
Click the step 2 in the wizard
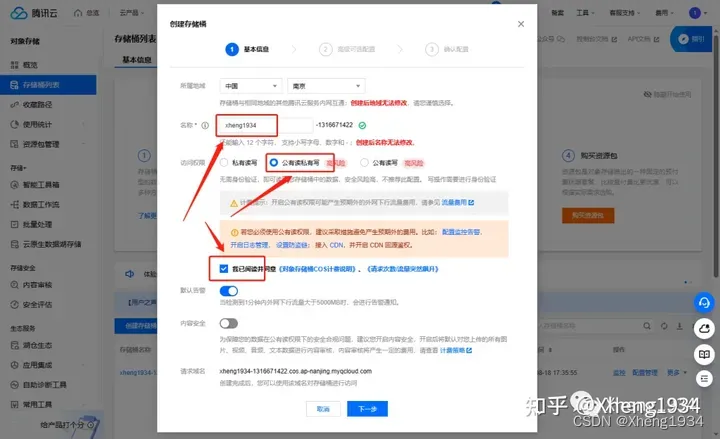tap(347, 49)
